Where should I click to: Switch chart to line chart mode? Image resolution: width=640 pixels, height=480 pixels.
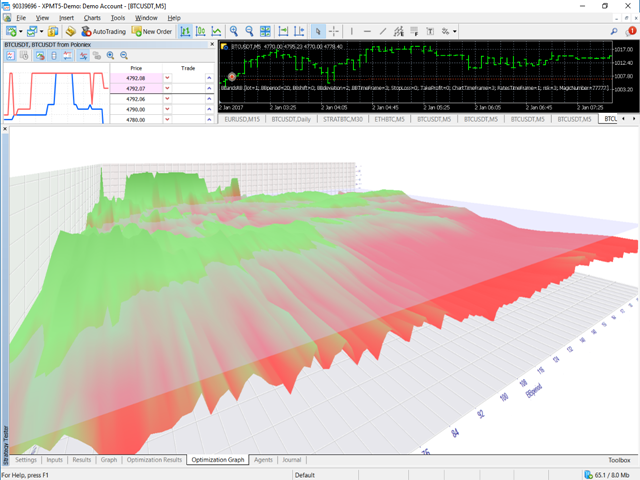pos(216,31)
